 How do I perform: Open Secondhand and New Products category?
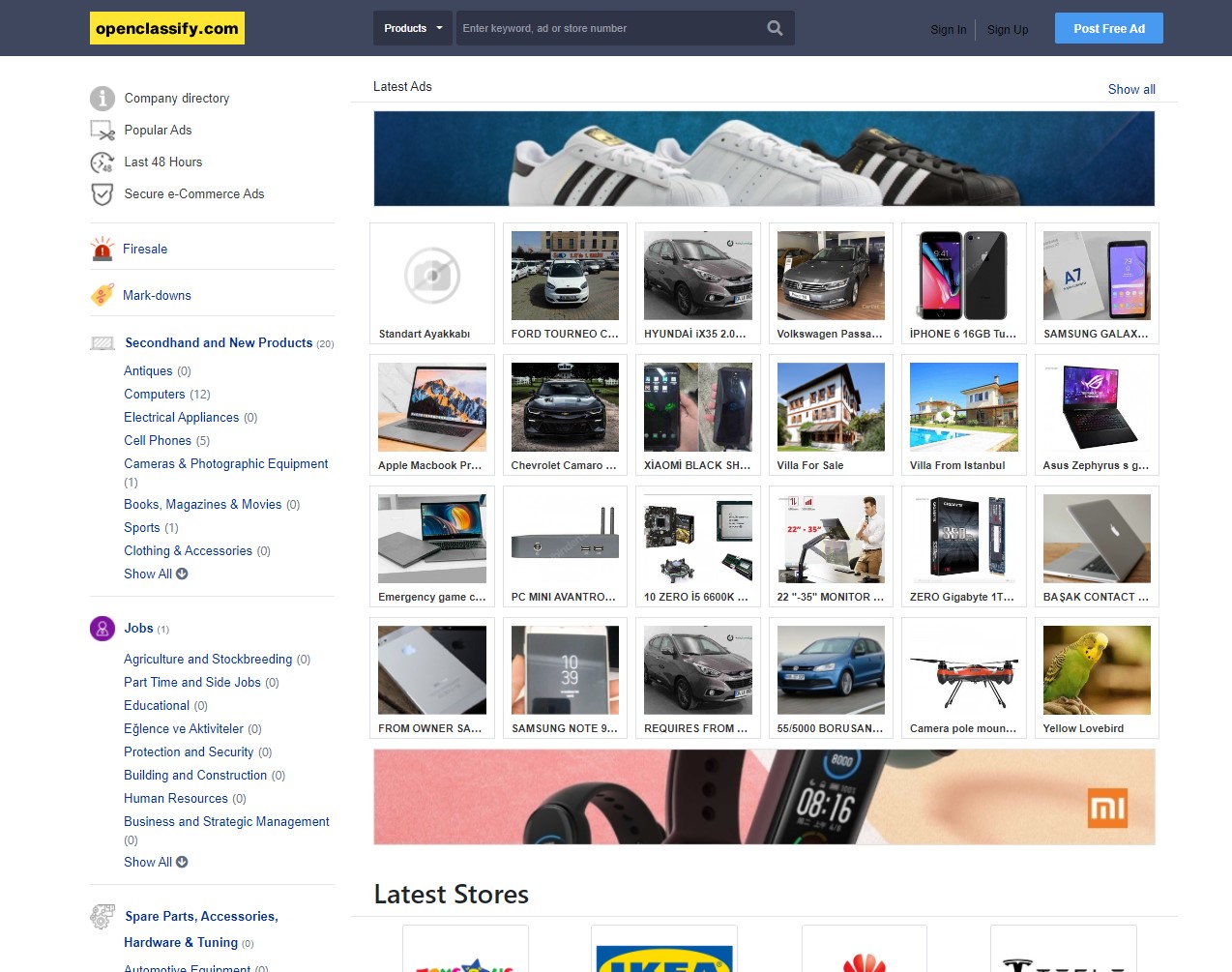[219, 343]
